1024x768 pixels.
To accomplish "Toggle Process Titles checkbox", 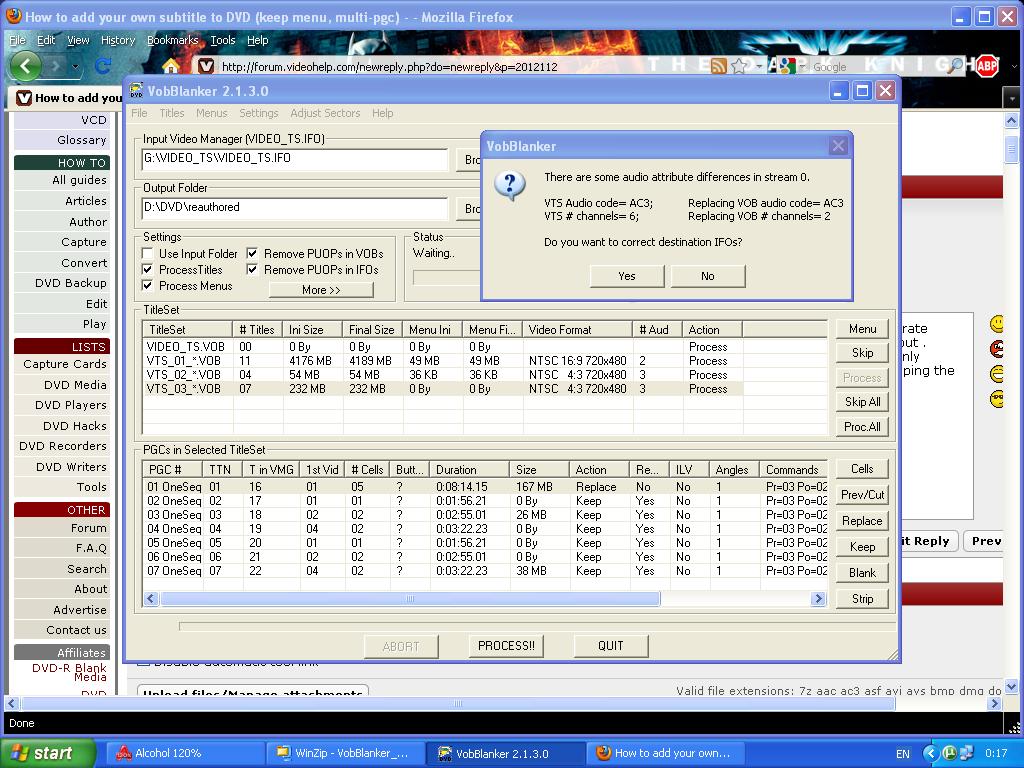I will 148,270.
